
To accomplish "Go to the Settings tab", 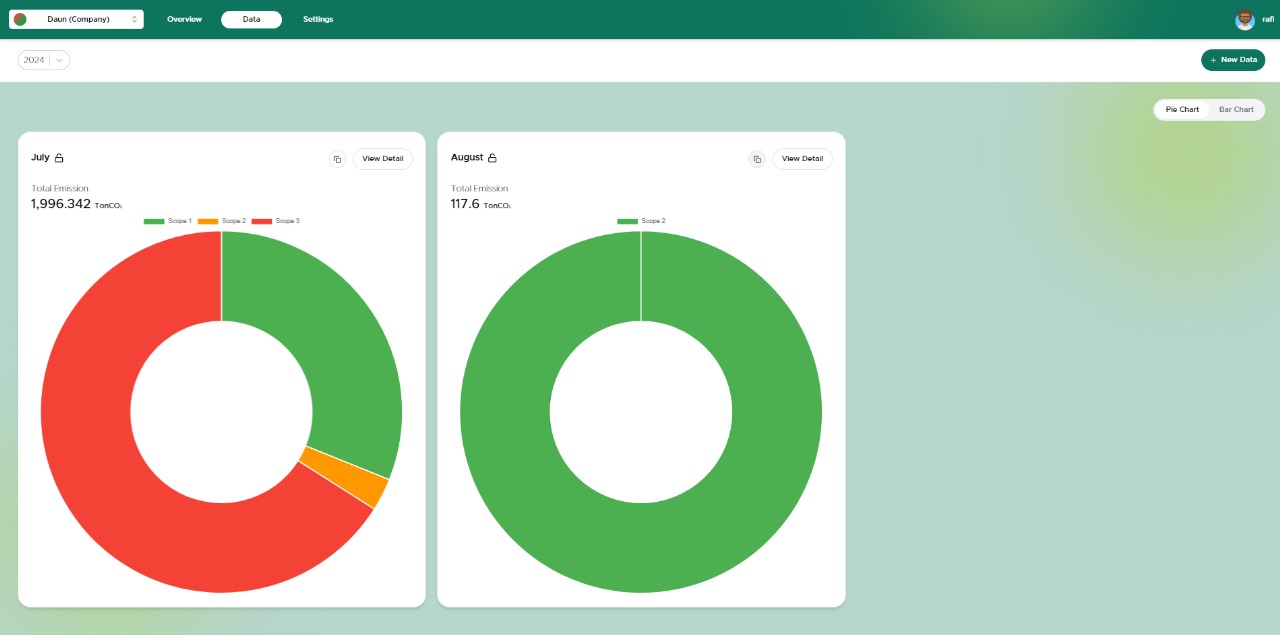I will click(x=318, y=19).
